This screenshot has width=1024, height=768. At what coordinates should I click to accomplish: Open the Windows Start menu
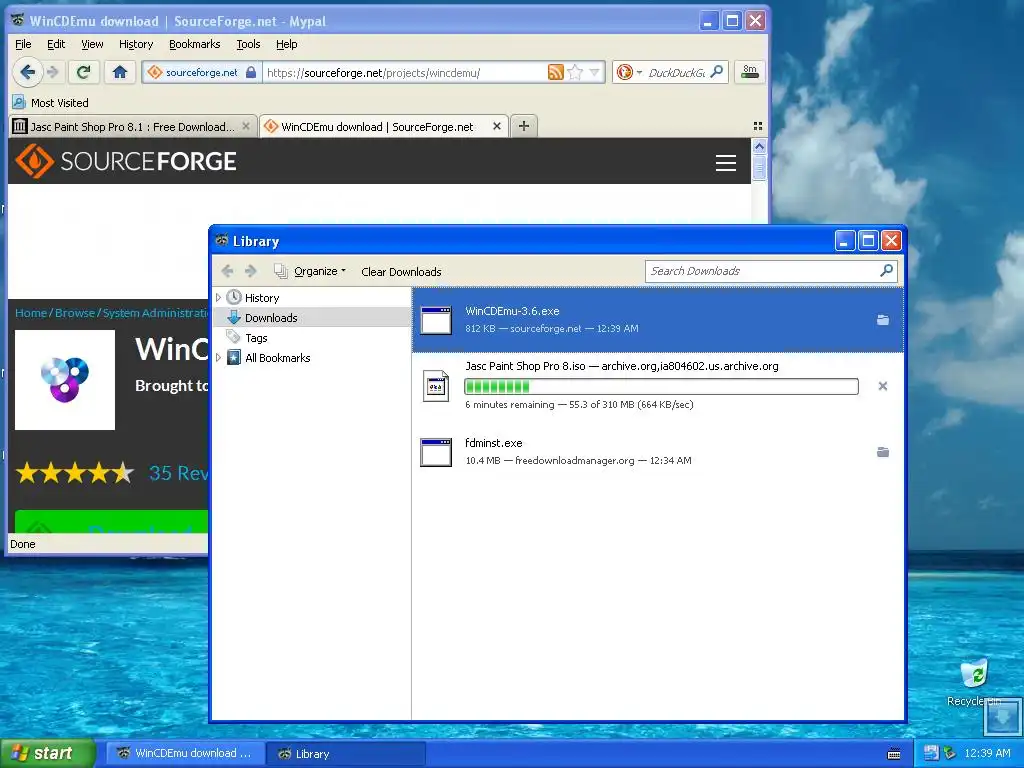tap(47, 753)
